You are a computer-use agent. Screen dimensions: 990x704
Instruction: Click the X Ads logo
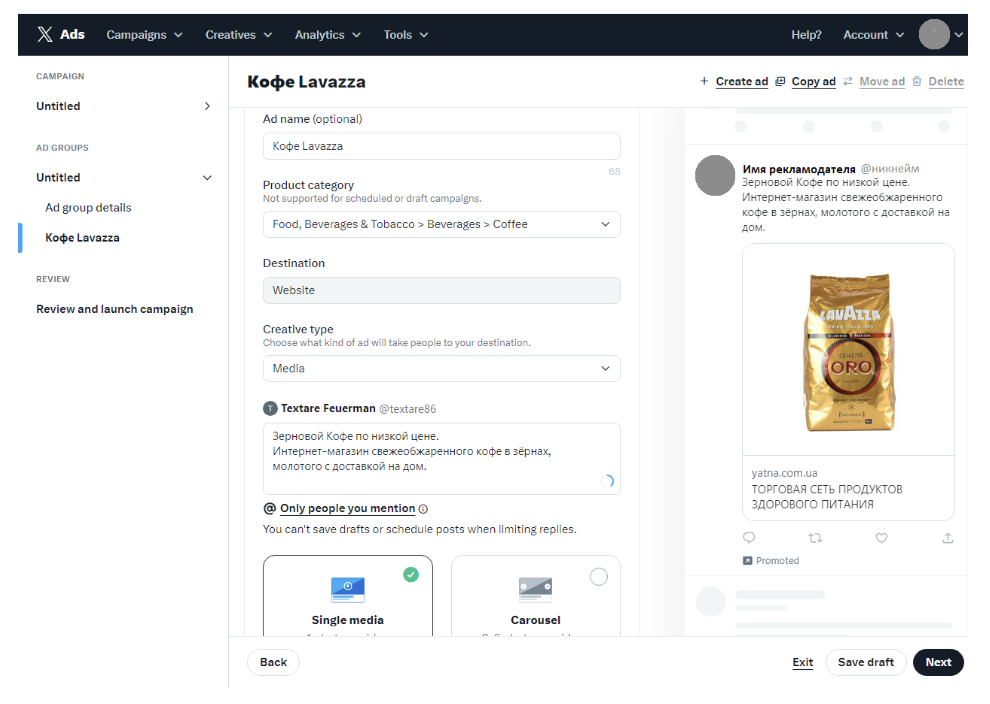(x=61, y=34)
